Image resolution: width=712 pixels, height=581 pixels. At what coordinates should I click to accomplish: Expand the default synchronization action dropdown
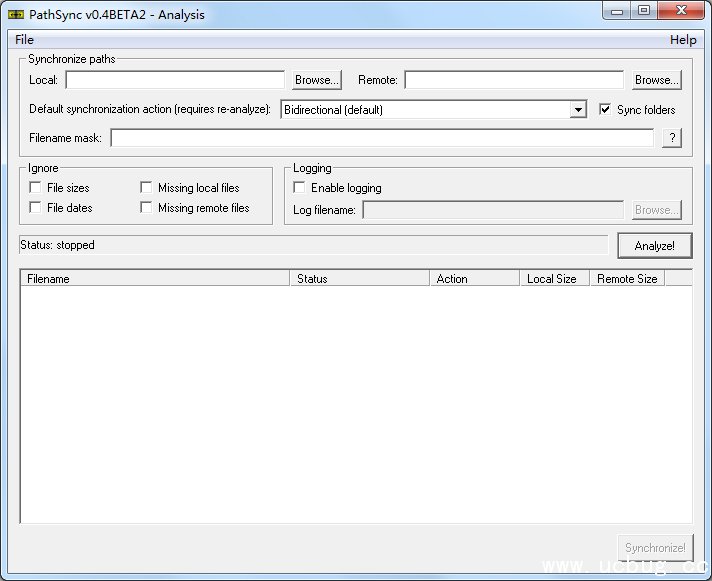578,110
